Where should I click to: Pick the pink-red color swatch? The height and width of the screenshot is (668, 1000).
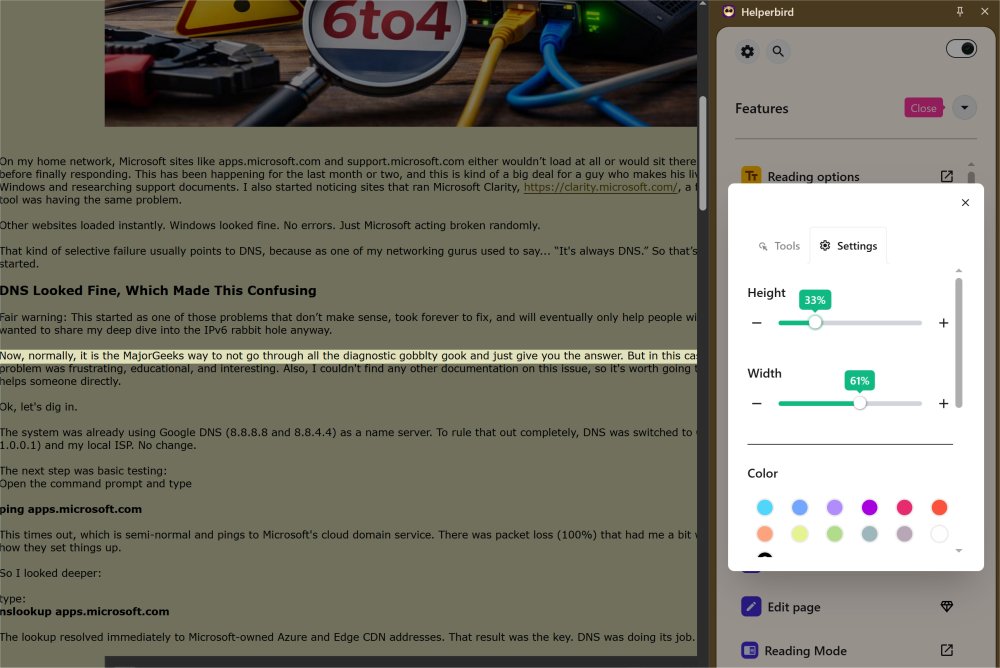[904, 507]
